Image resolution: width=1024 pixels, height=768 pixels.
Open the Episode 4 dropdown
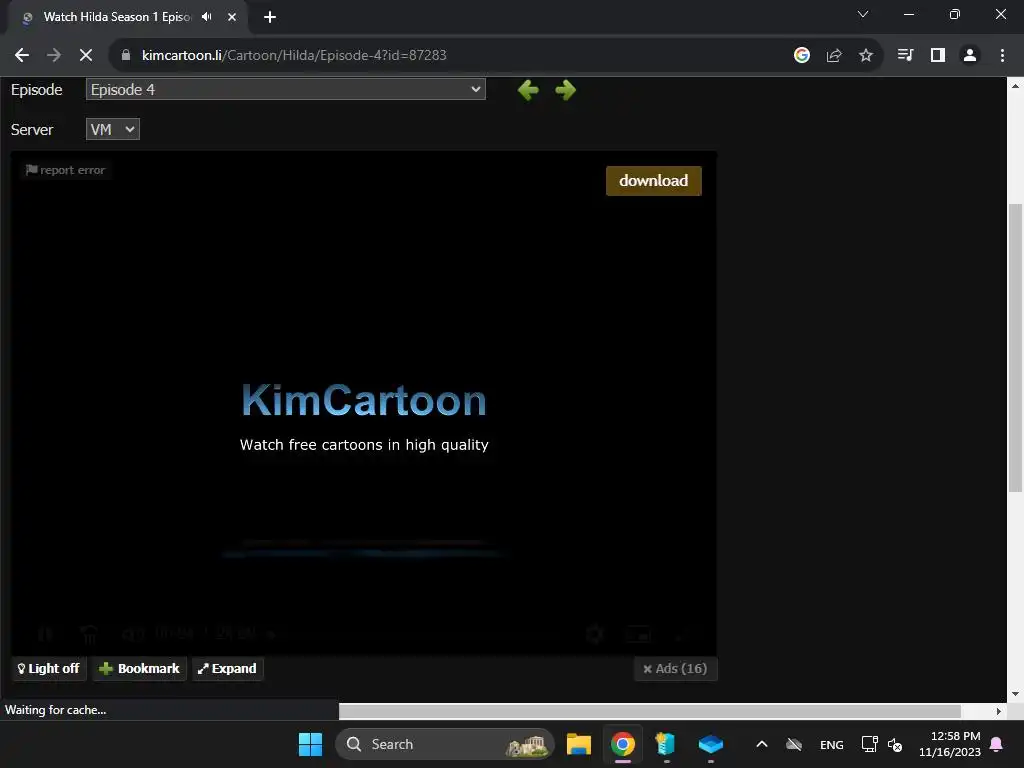point(285,89)
